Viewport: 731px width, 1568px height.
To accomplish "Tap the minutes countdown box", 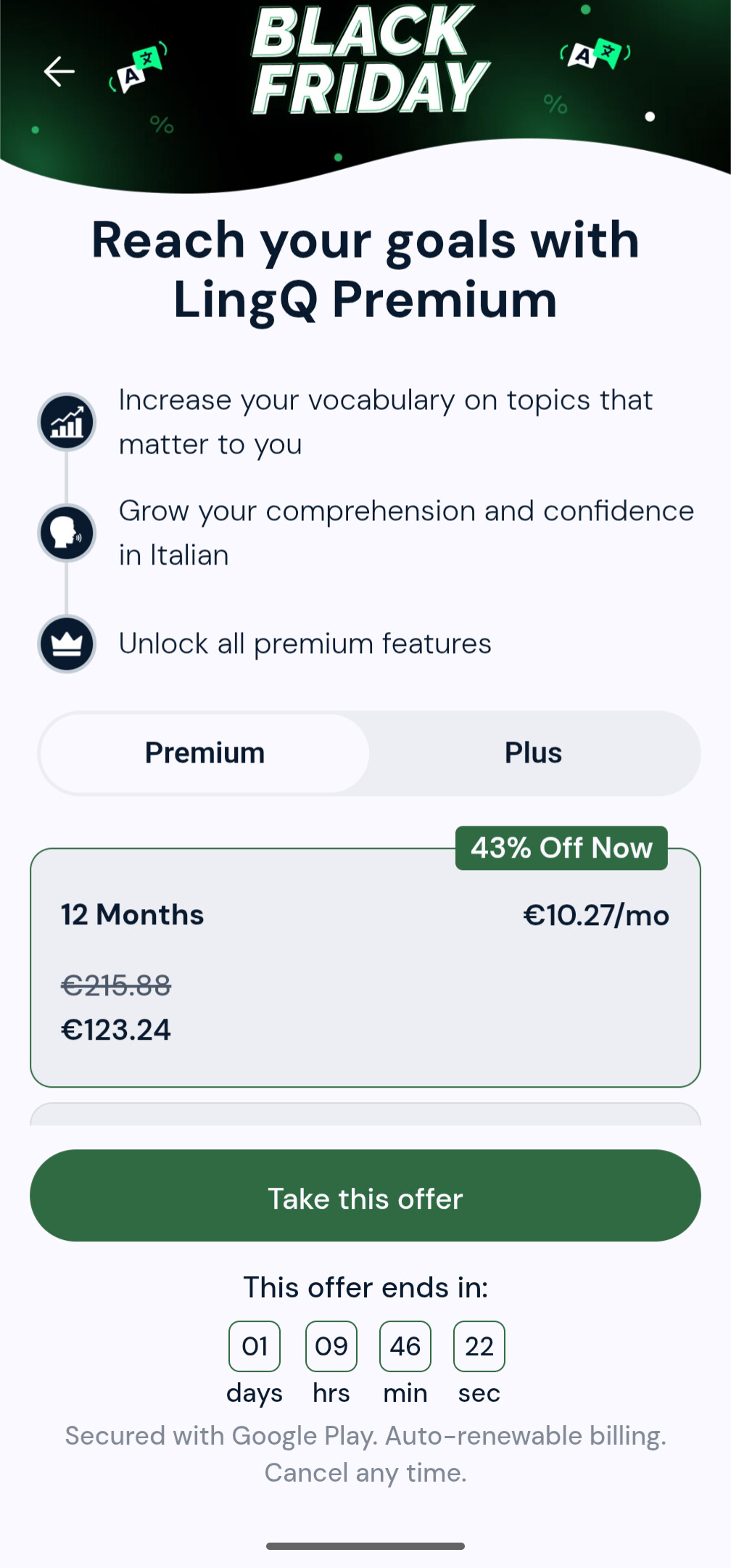I will pos(405,1346).
